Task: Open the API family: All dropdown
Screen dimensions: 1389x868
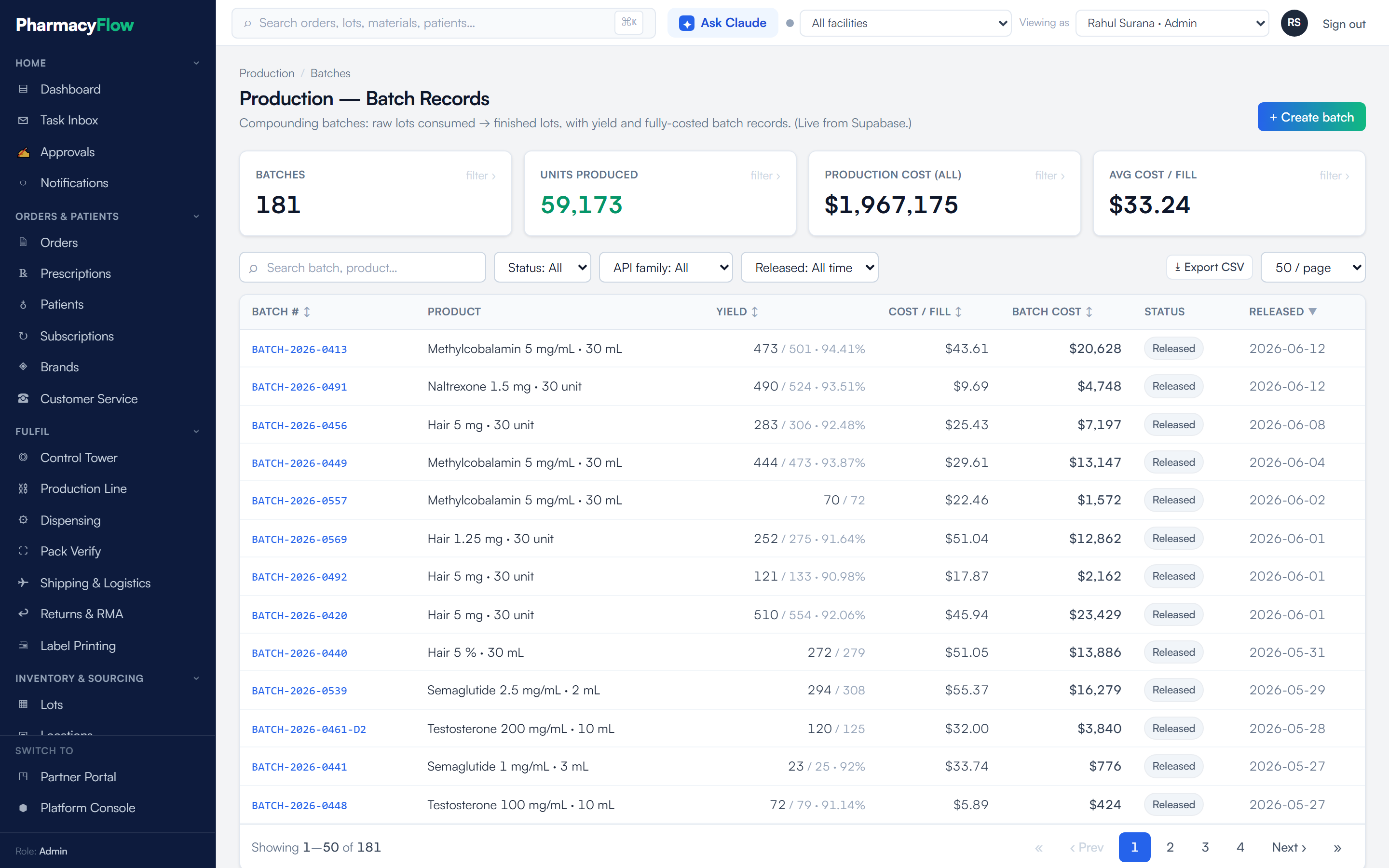Action: point(666,268)
